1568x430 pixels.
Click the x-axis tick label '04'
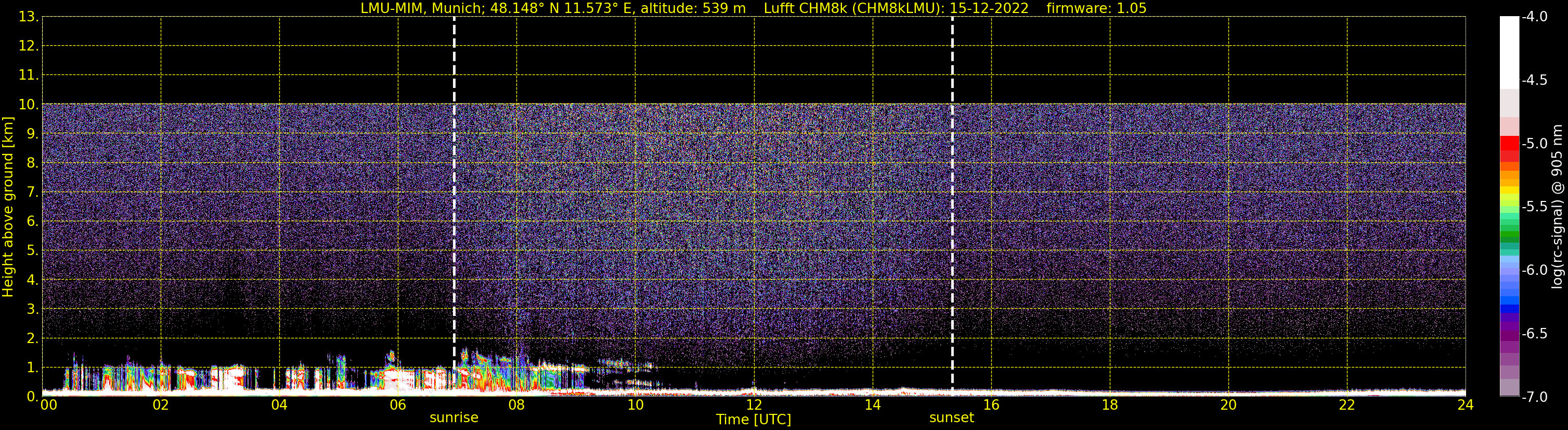(x=279, y=405)
